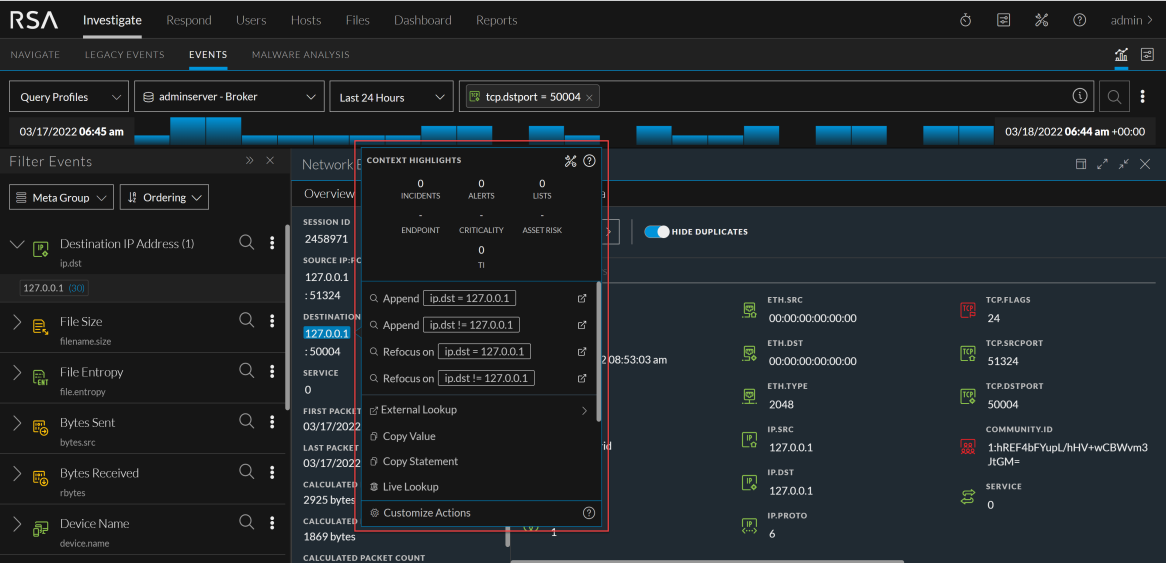Open Append ip.dst = 127.0.0.1 in new tab
The image size is (1166, 563).
tap(582, 298)
